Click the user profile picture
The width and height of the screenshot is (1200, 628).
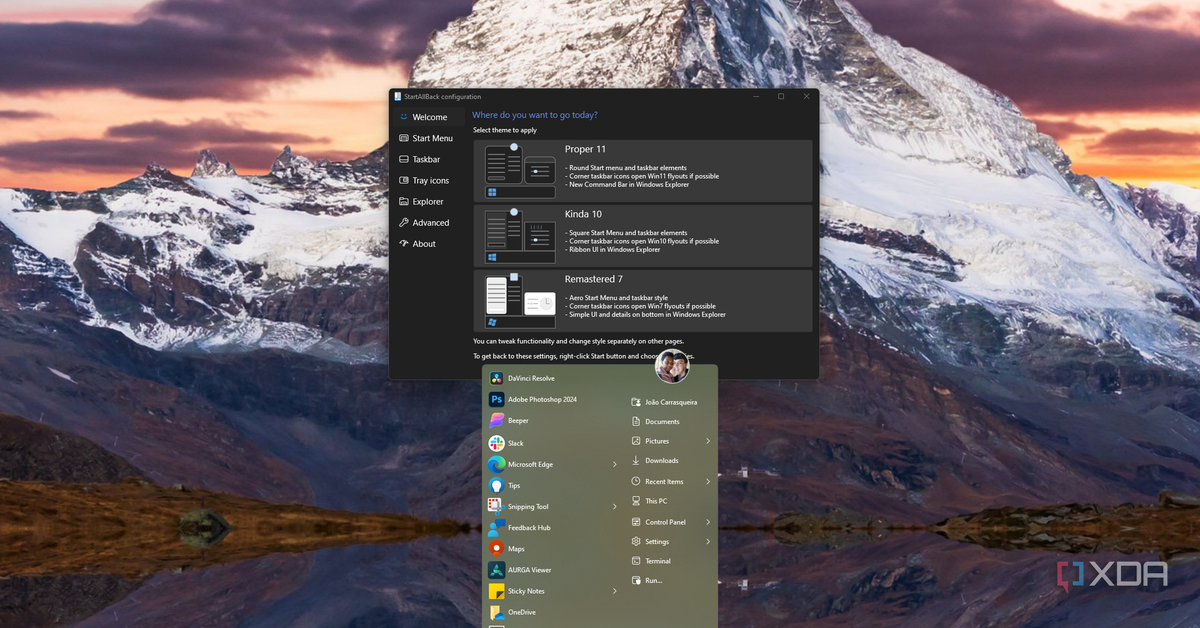(672, 367)
